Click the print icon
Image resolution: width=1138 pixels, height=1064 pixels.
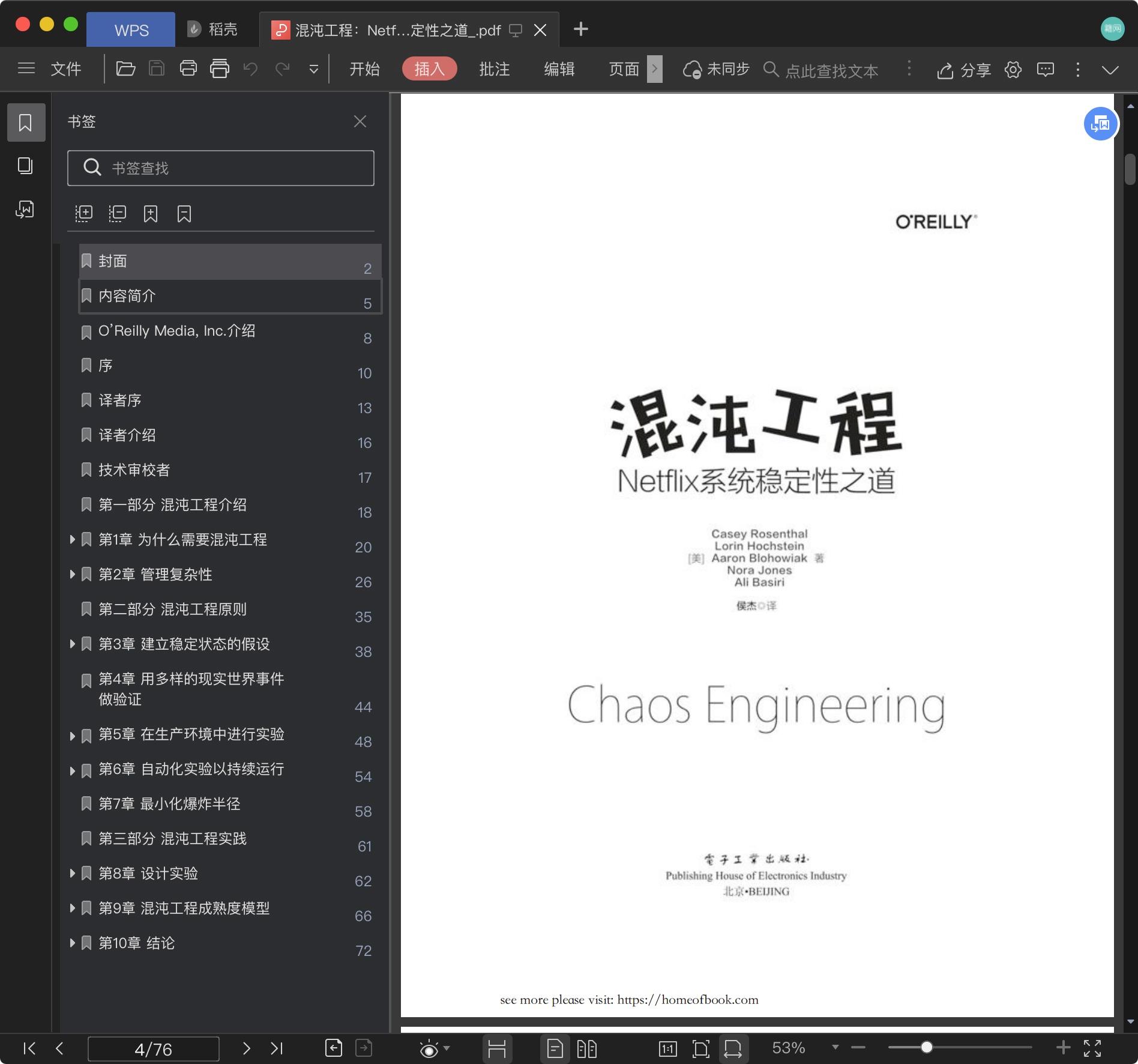tap(188, 68)
